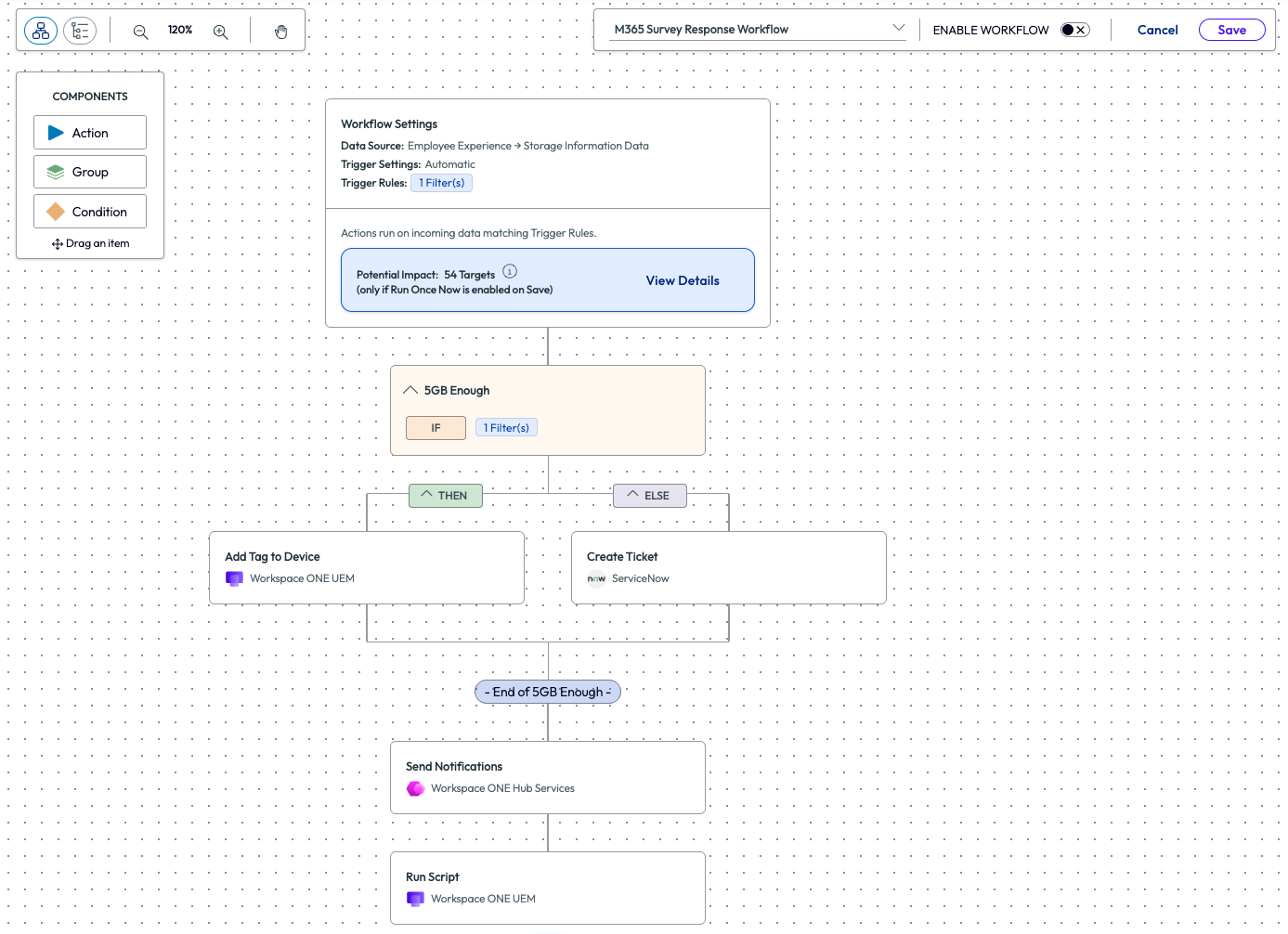This screenshot has width=1288, height=934.
Task: Select the hand pan tool icon
Action: tap(280, 31)
